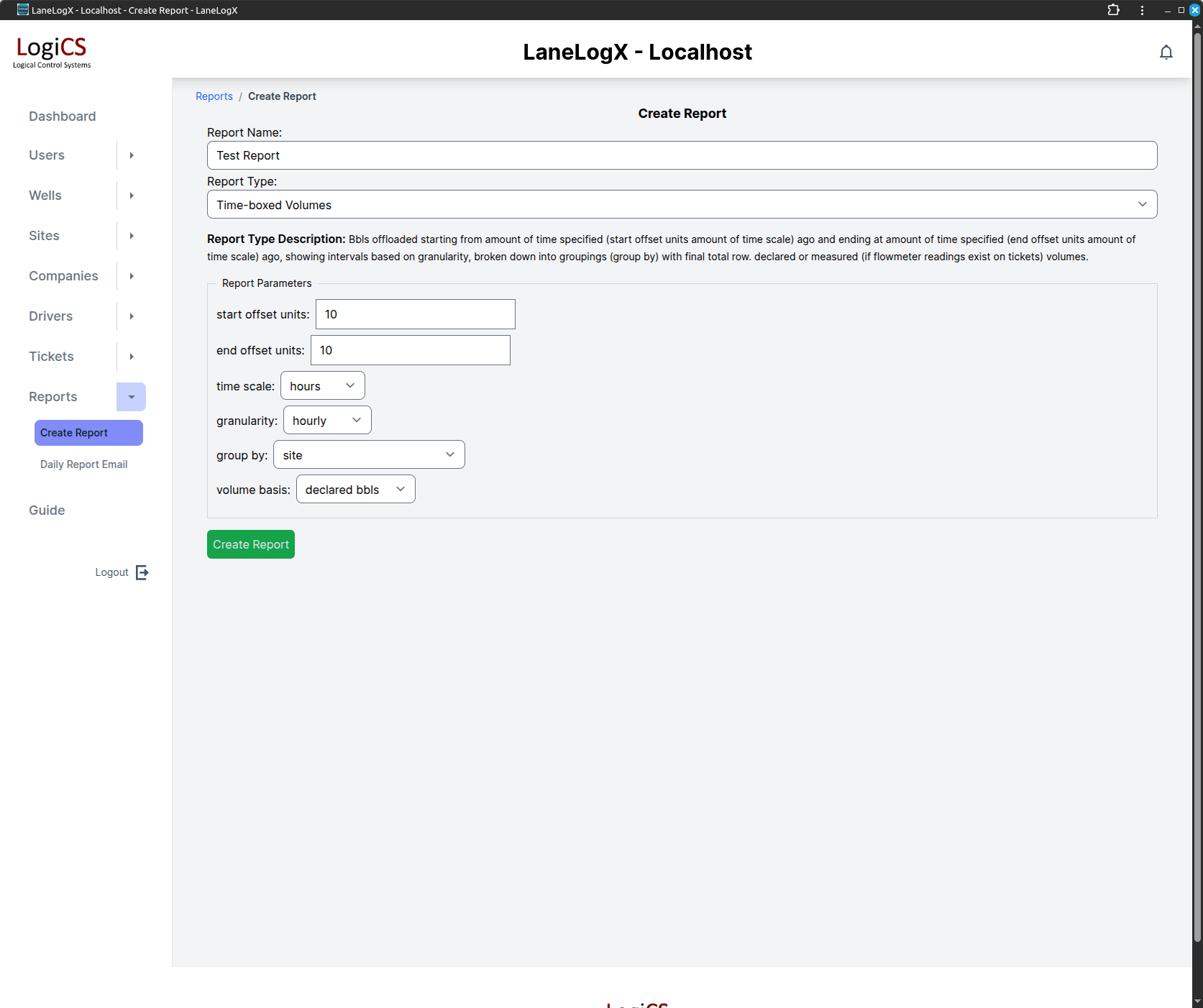Click the start offset units field
1203x1008 pixels.
click(415, 314)
